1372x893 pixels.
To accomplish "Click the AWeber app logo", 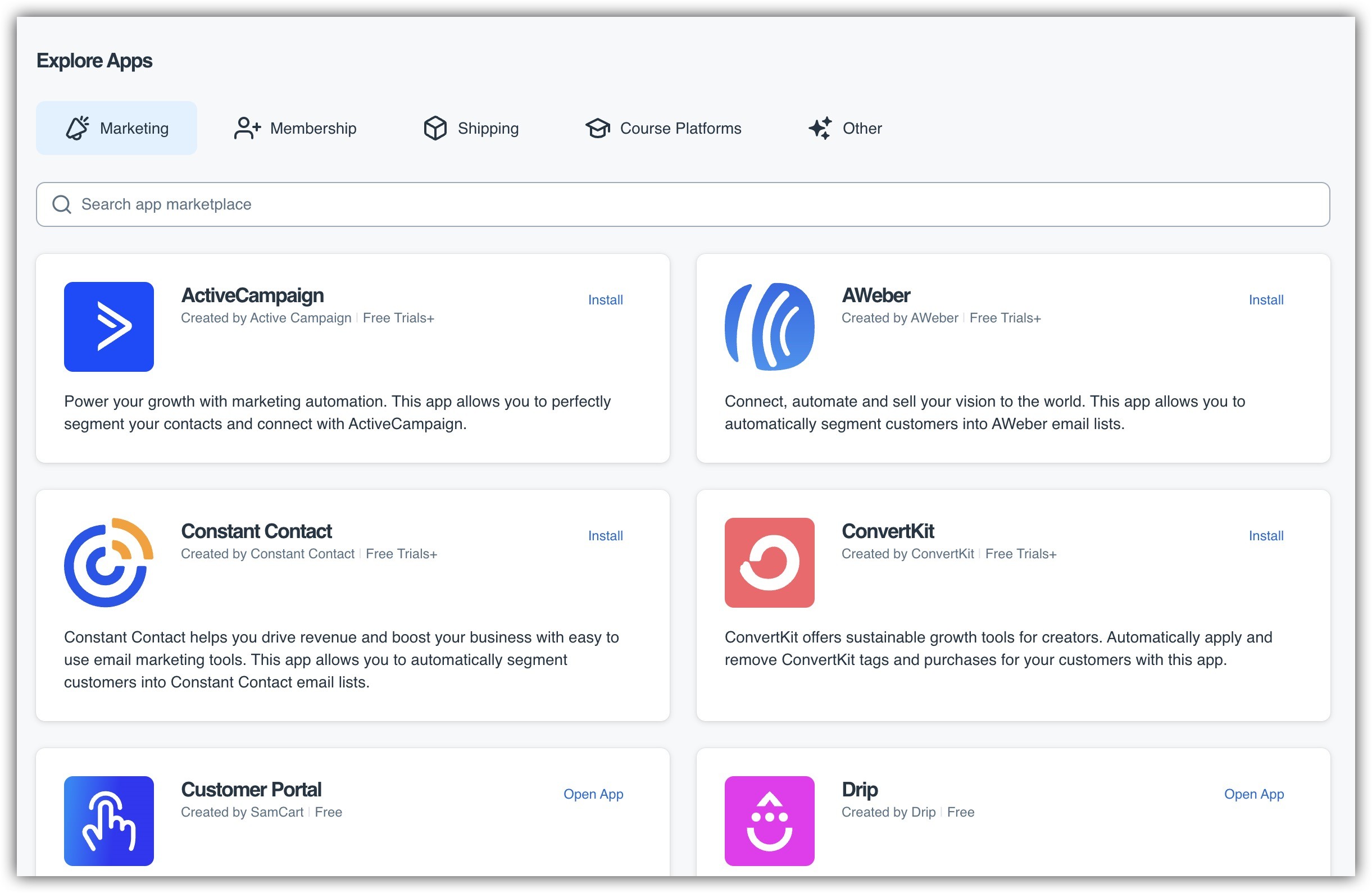I will [769, 327].
